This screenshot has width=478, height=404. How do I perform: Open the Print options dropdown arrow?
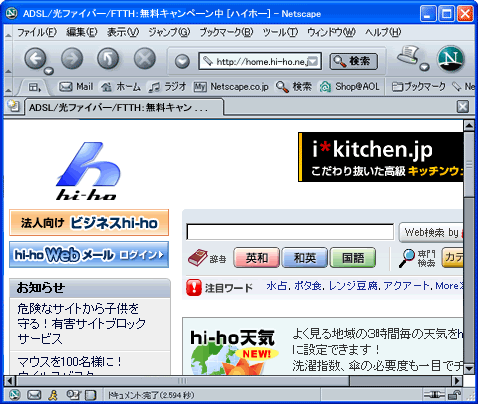(x=424, y=67)
